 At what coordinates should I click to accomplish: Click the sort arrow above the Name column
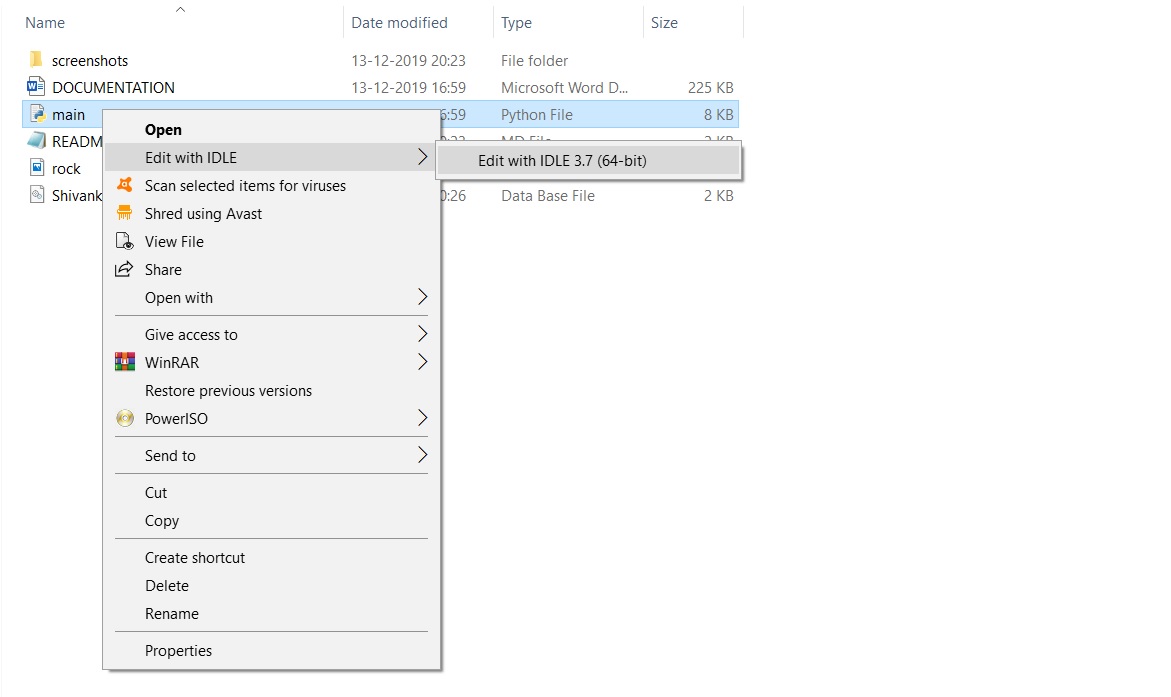click(x=180, y=10)
